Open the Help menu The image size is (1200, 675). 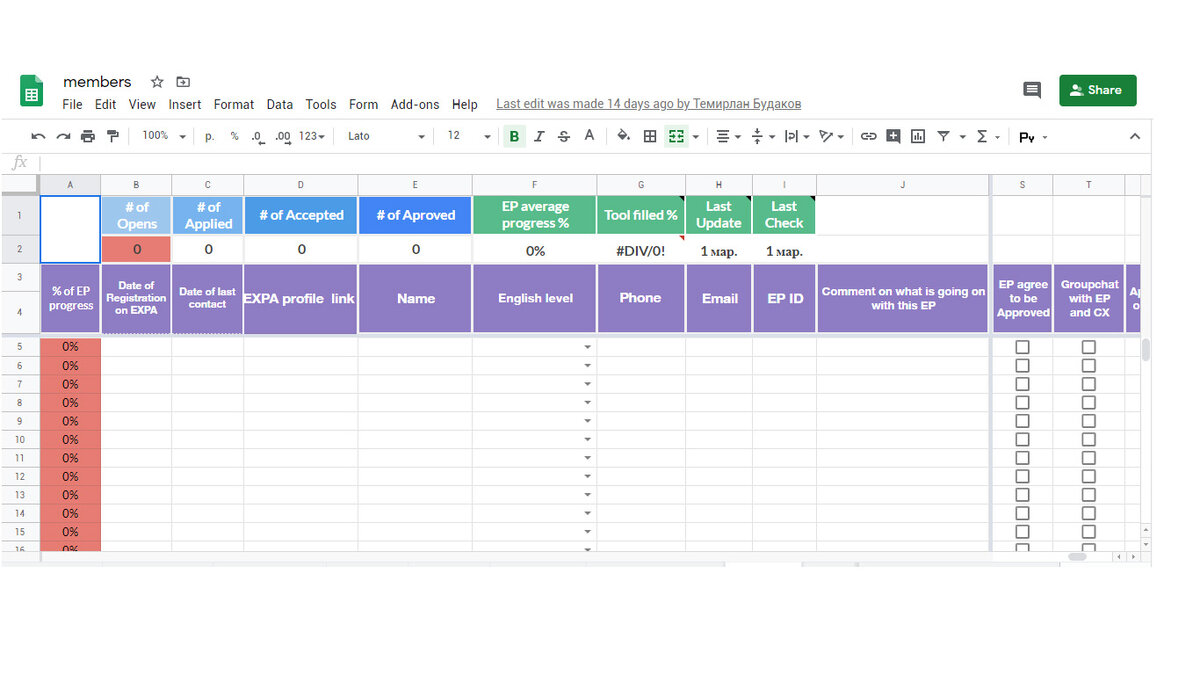pos(465,104)
